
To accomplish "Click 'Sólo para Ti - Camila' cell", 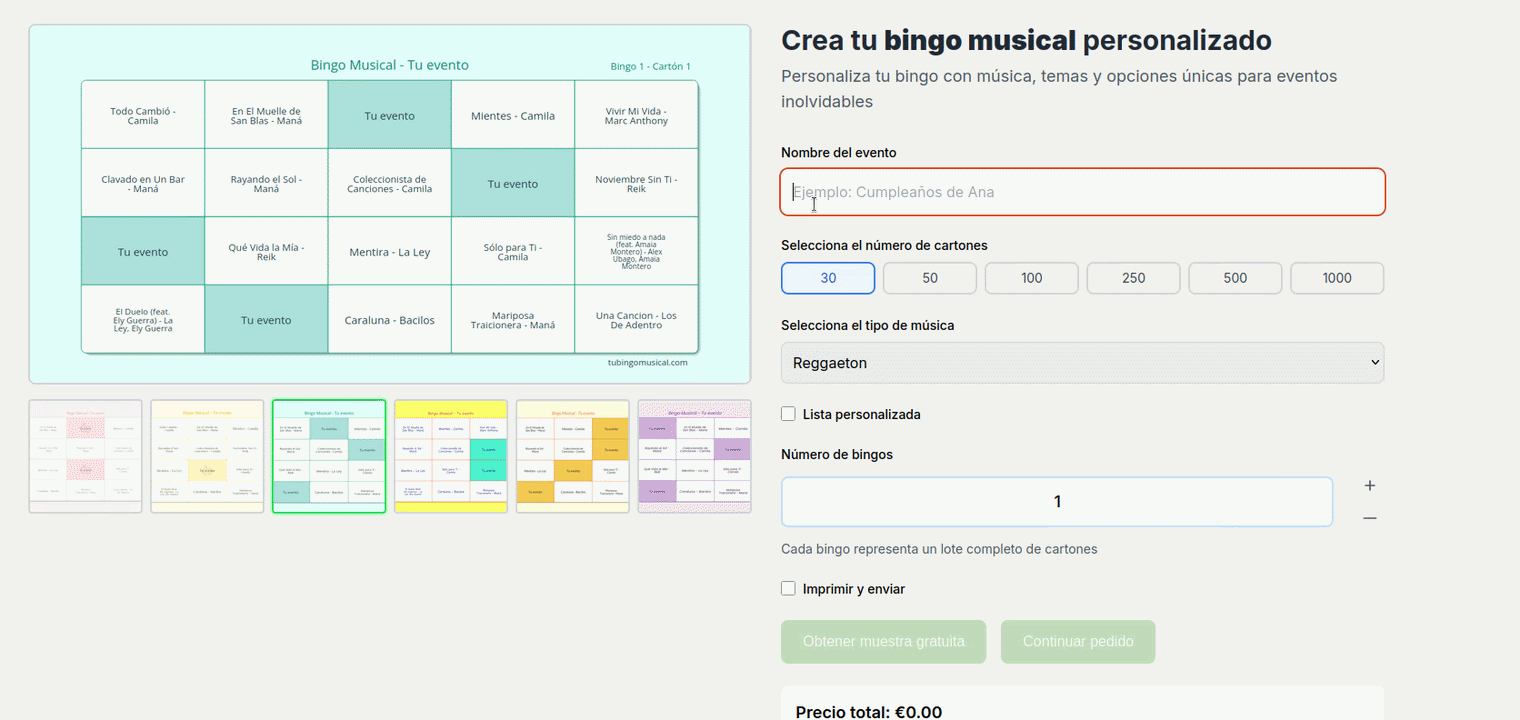I will 513,252.
